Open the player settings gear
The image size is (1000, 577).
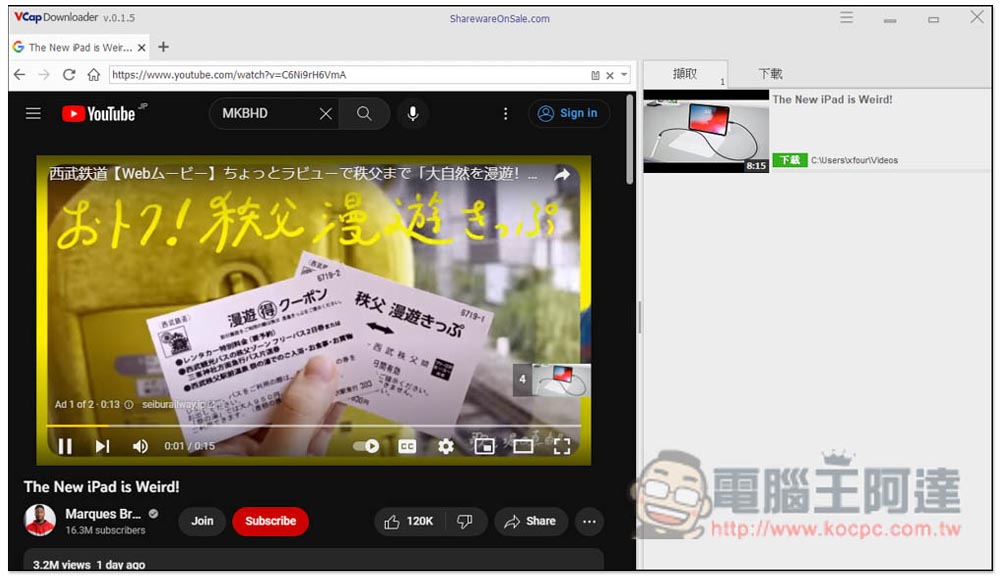(446, 446)
